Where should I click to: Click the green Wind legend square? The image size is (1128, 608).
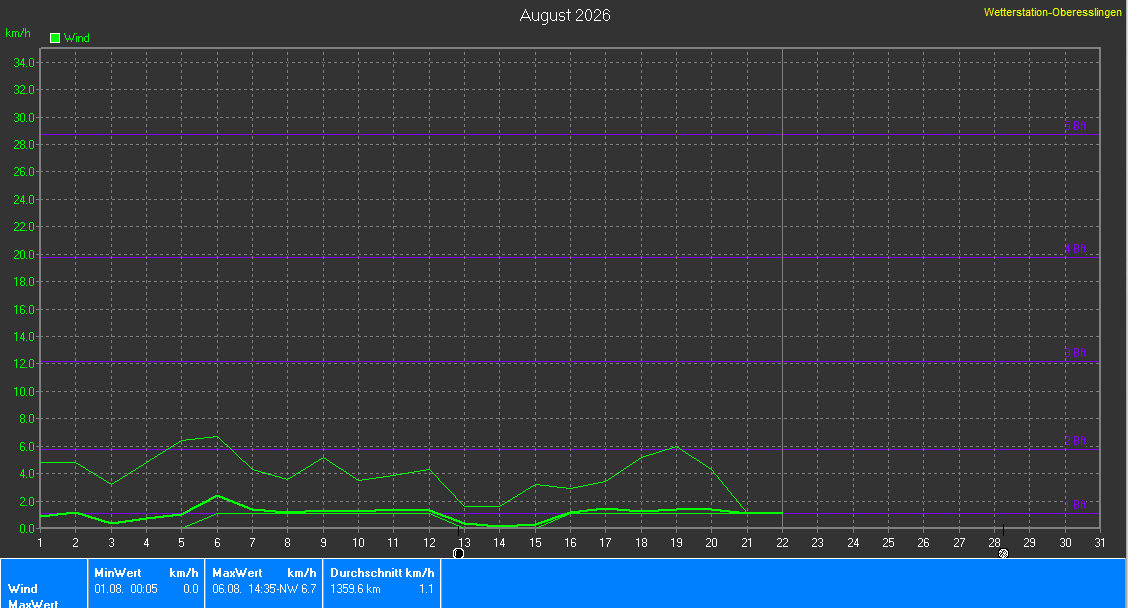coord(55,38)
